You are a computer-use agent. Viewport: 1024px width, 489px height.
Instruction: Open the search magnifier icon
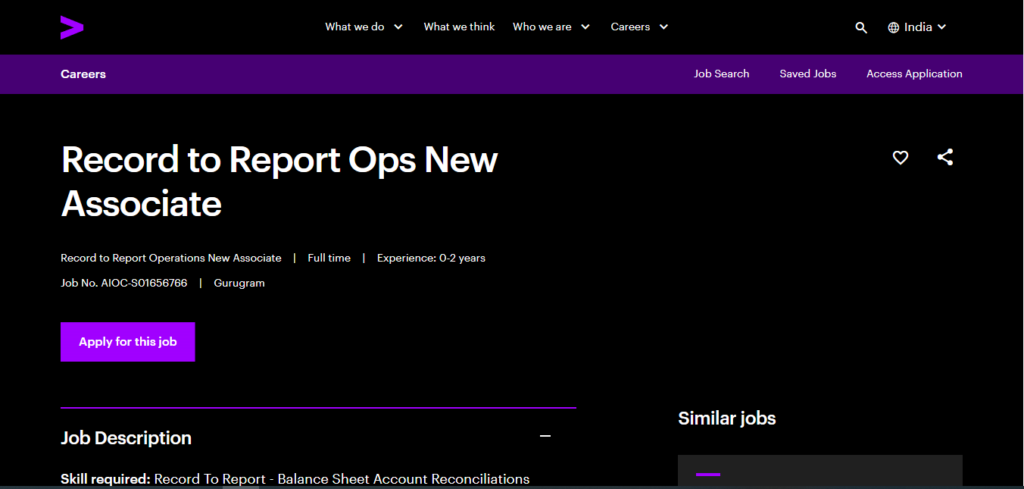tap(861, 27)
